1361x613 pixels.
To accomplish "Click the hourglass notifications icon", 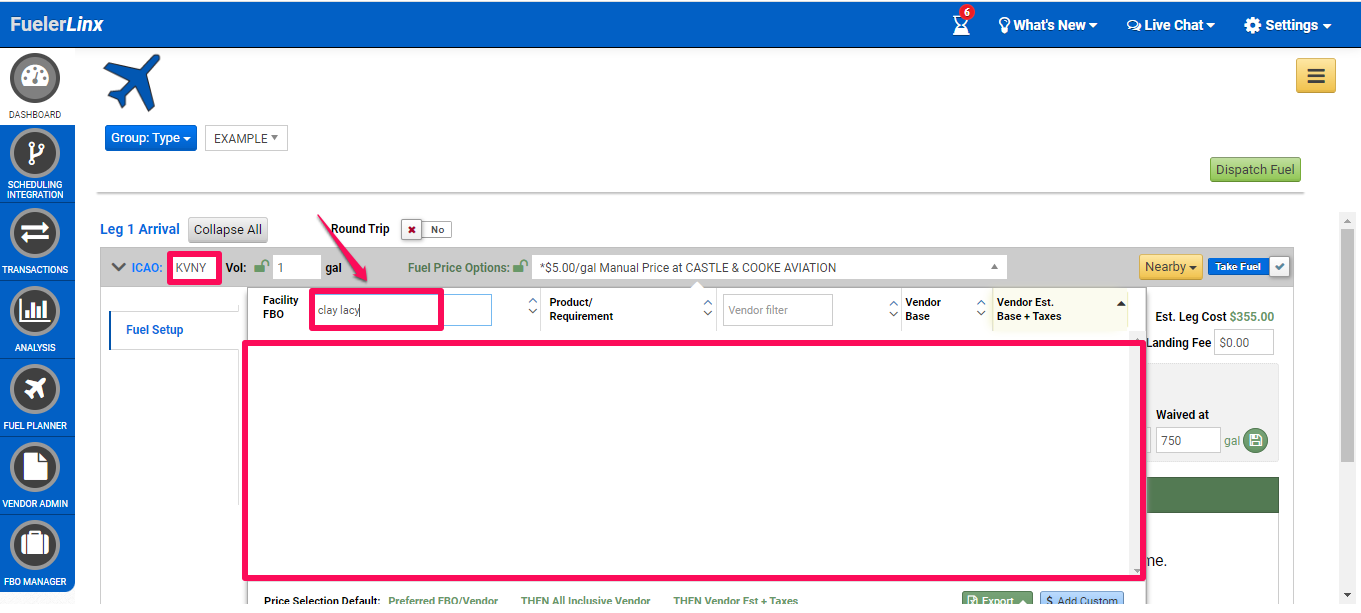I will [x=962, y=24].
